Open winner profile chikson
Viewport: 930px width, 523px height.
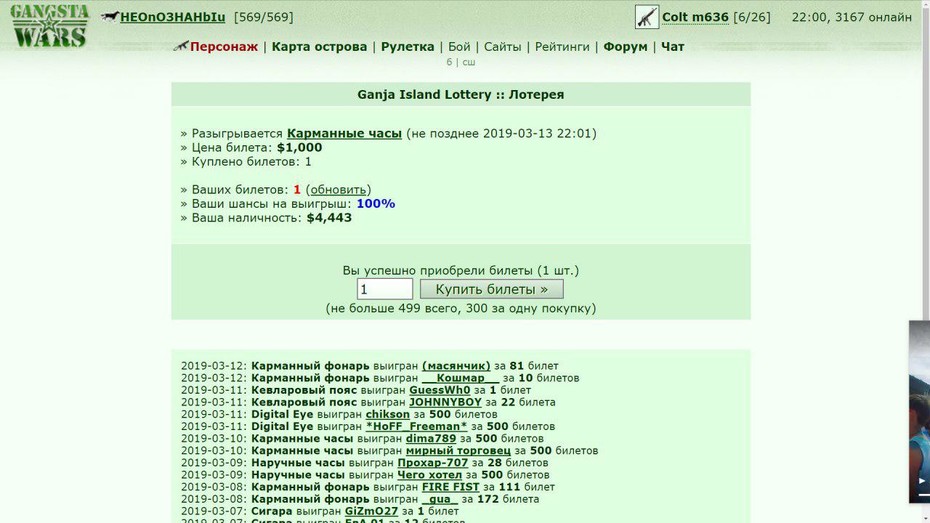tap(387, 414)
